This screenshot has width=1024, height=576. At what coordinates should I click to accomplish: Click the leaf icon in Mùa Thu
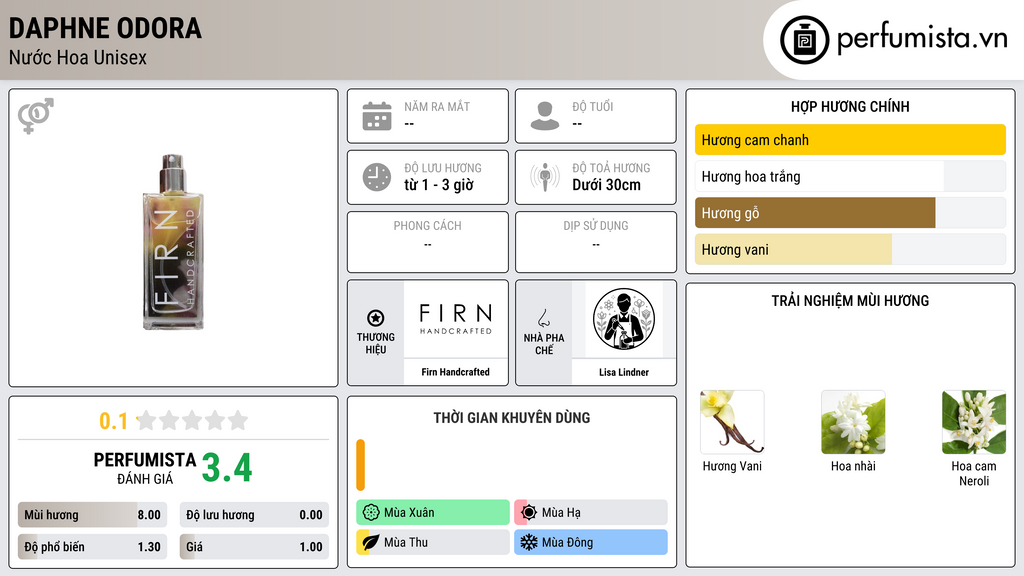[371, 542]
